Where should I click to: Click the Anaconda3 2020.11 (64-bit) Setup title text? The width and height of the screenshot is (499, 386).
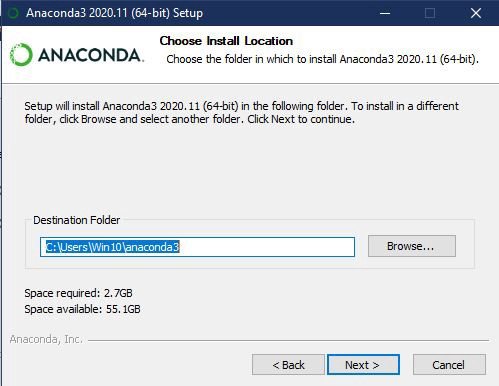[x=114, y=13]
